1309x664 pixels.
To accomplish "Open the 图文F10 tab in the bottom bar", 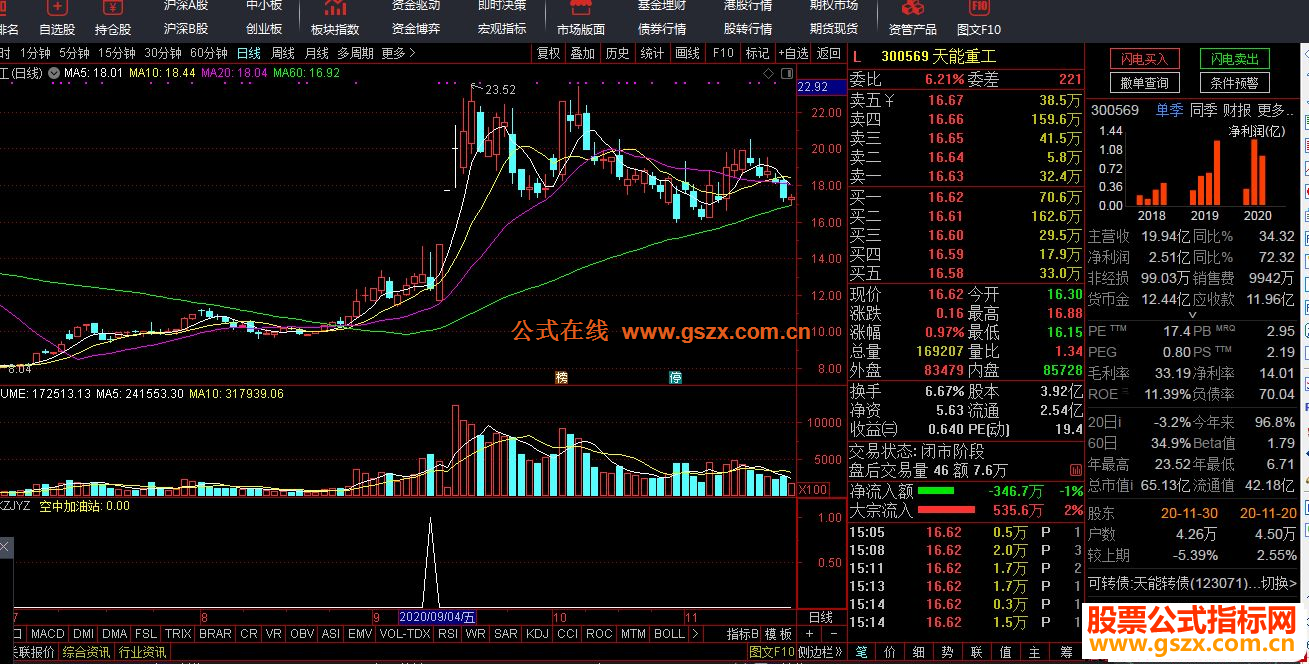I will 772,652.
